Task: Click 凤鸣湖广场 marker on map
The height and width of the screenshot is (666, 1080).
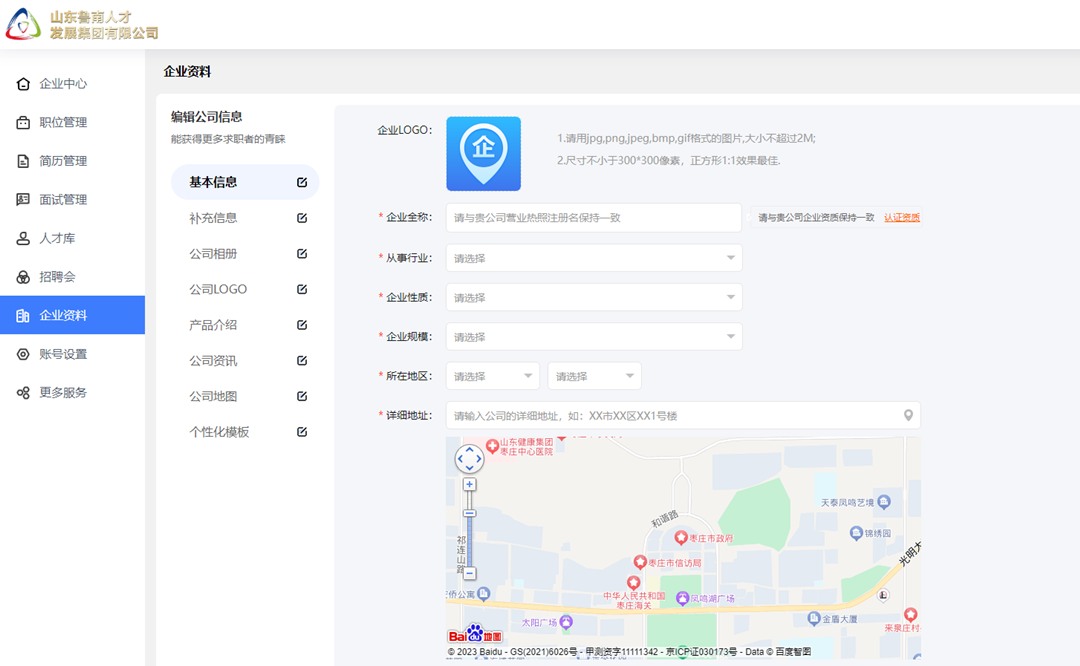Action: pyautogui.click(x=682, y=598)
